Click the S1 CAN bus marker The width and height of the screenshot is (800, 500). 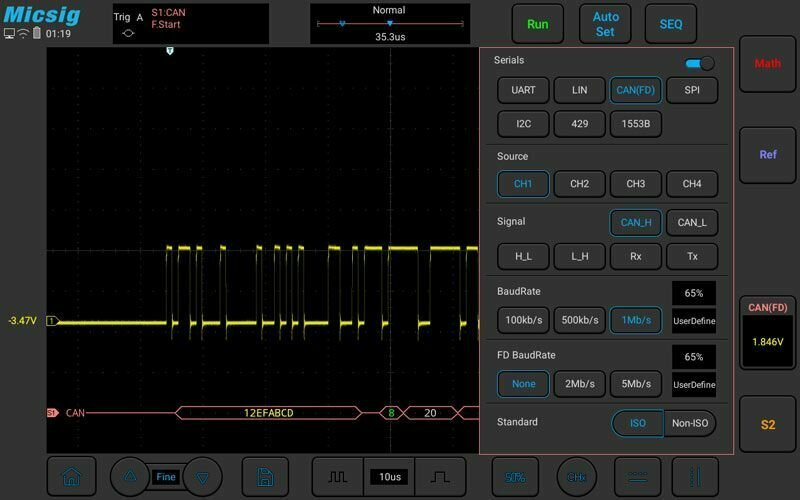53,413
